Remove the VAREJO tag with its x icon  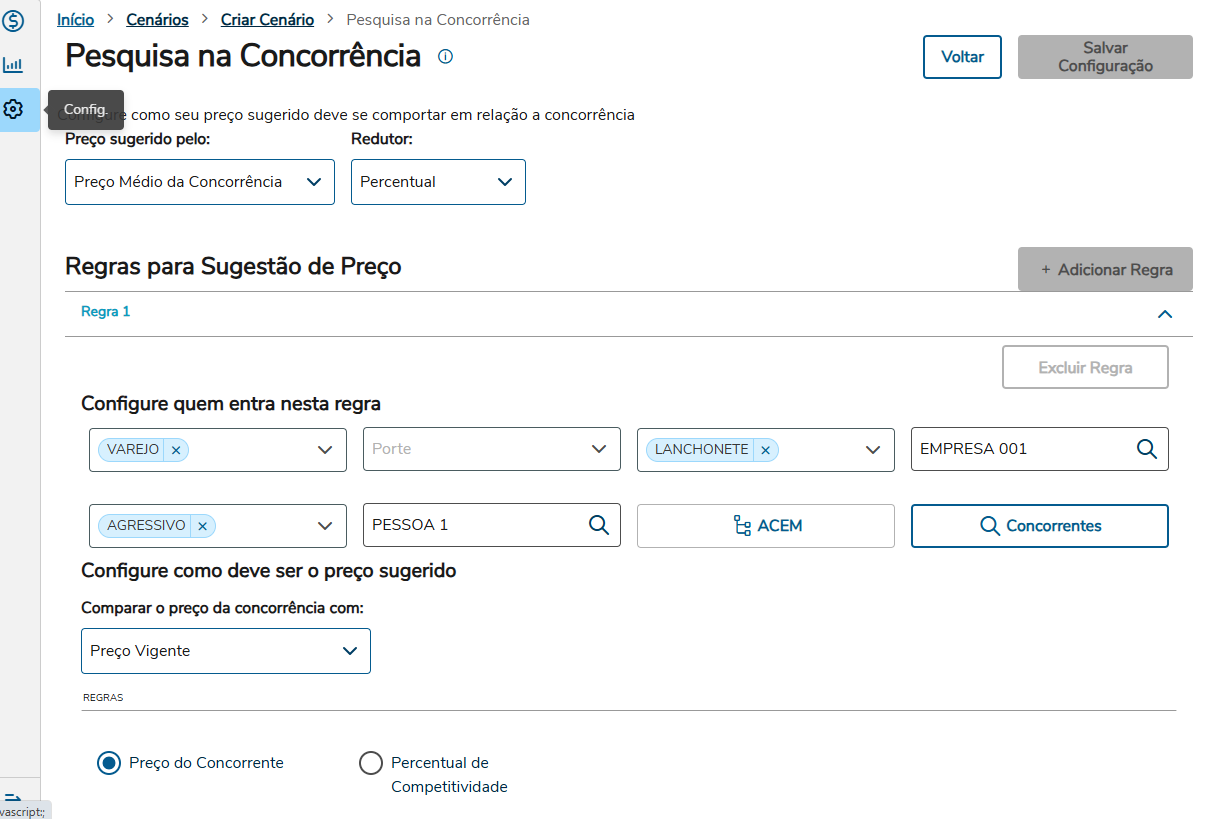point(176,450)
